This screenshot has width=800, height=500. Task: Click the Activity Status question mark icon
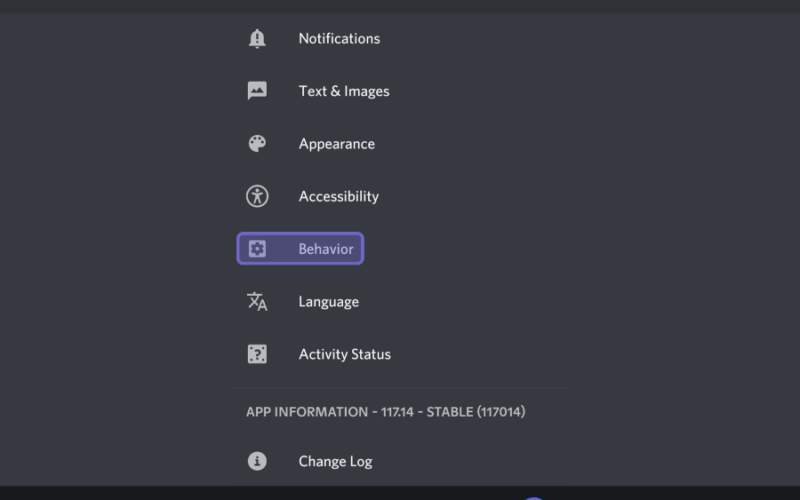[257, 354]
